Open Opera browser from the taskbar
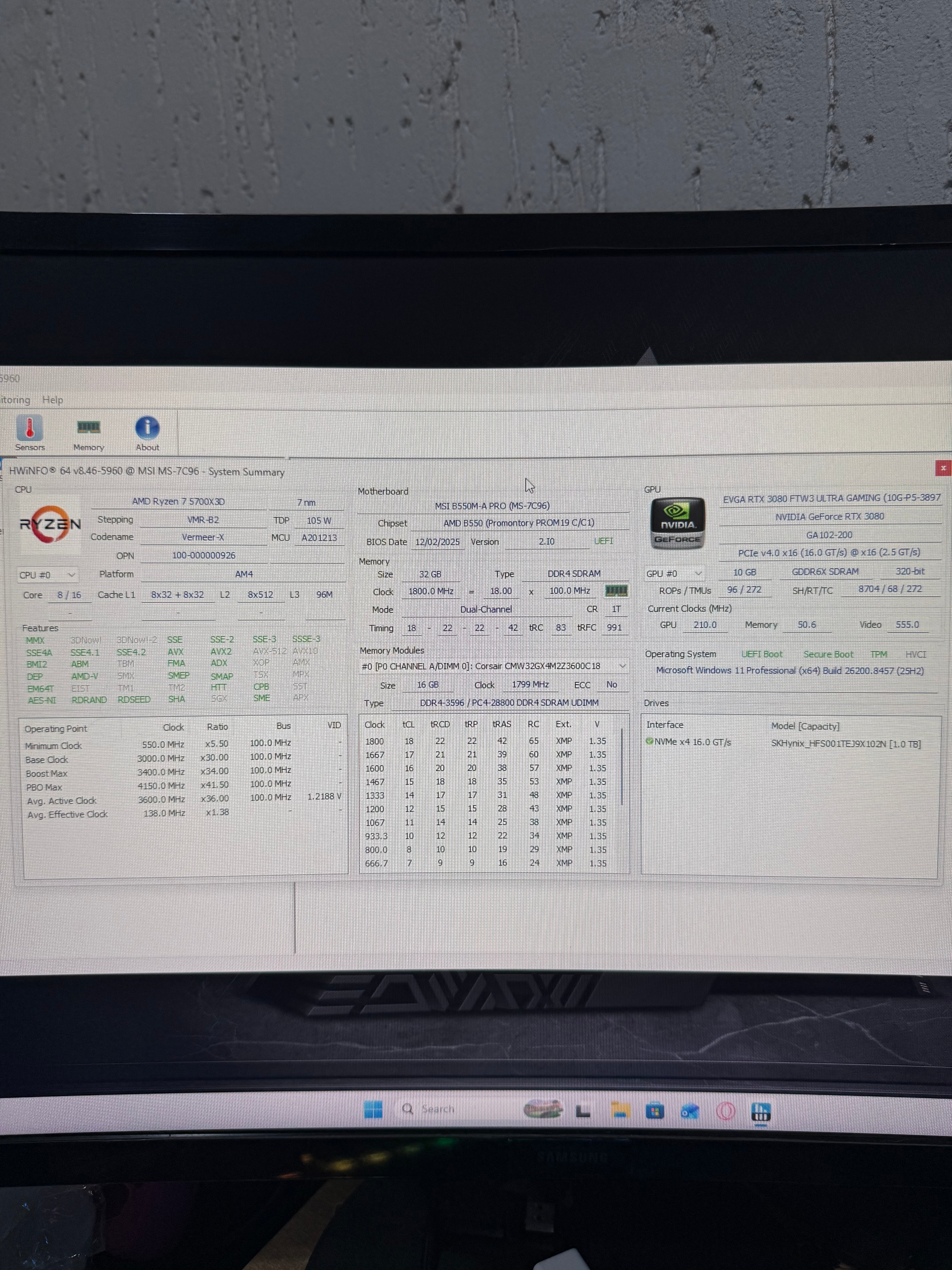This screenshot has height=1270, width=952. (725, 1111)
